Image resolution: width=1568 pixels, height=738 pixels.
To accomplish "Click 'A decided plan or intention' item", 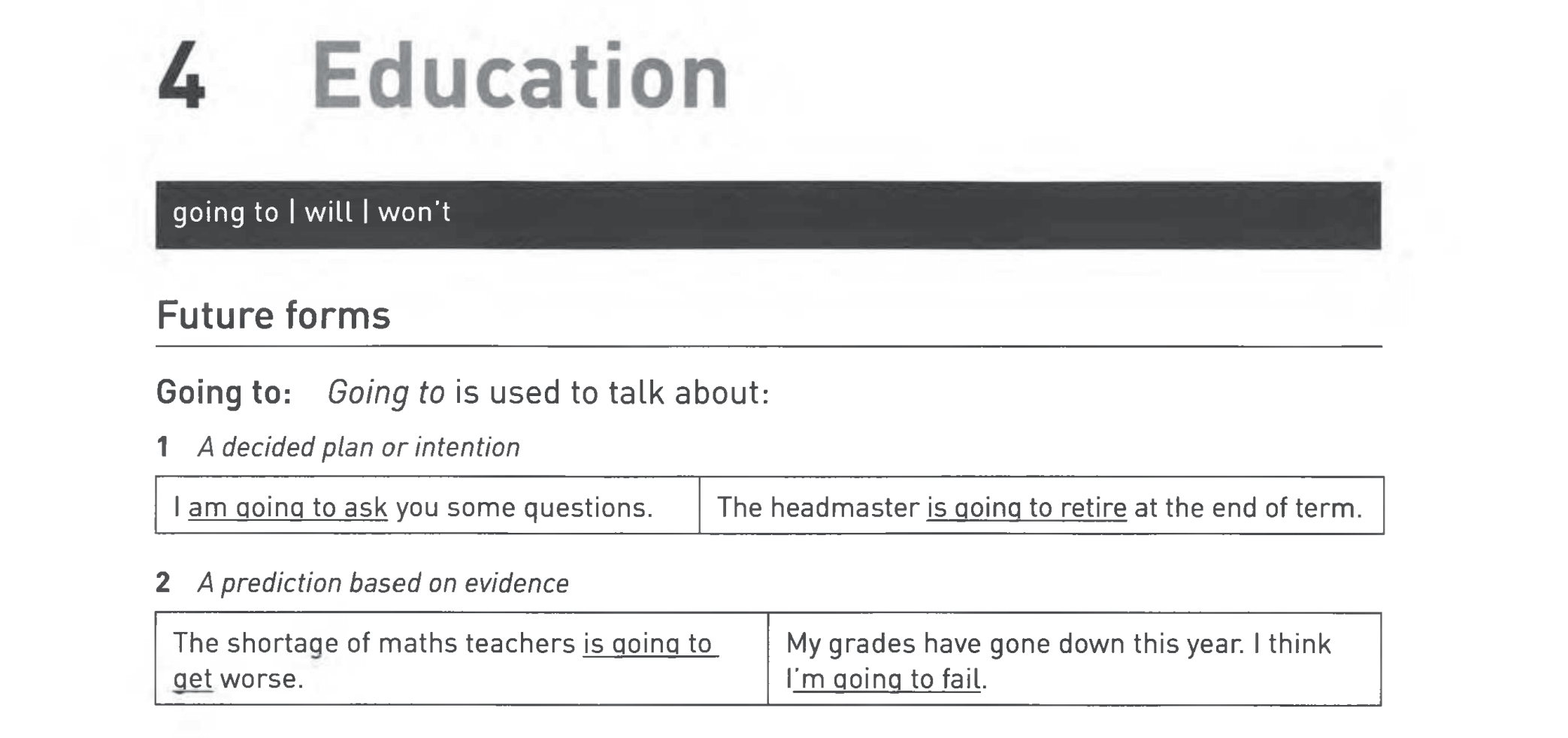I will coord(359,447).
